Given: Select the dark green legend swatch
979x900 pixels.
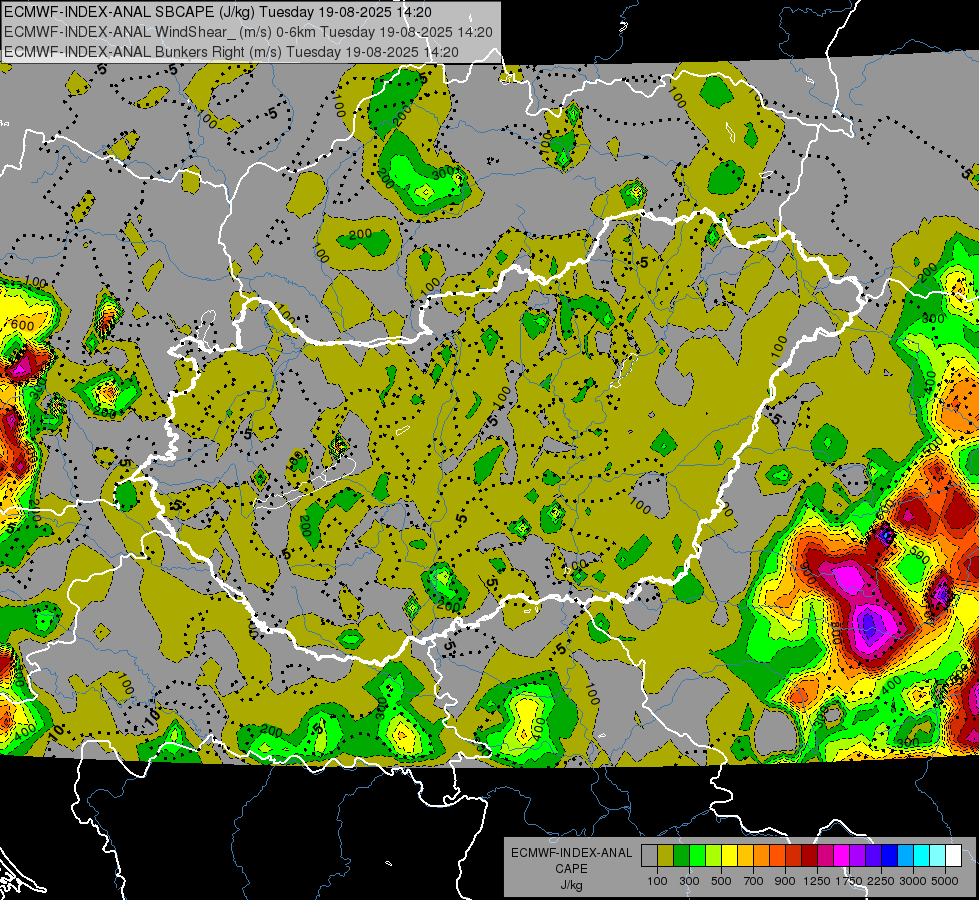Looking at the screenshot, I should tap(681, 856).
